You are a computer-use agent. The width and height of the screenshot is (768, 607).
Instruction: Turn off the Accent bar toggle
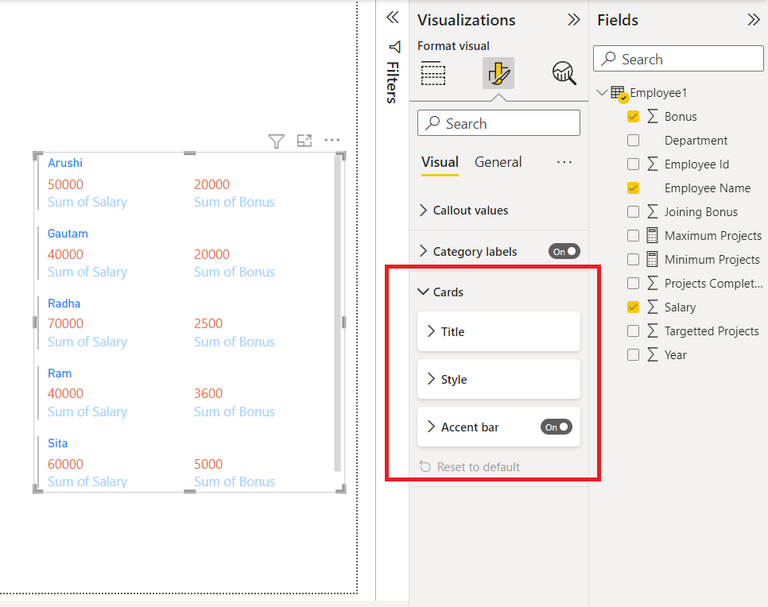[x=556, y=427]
